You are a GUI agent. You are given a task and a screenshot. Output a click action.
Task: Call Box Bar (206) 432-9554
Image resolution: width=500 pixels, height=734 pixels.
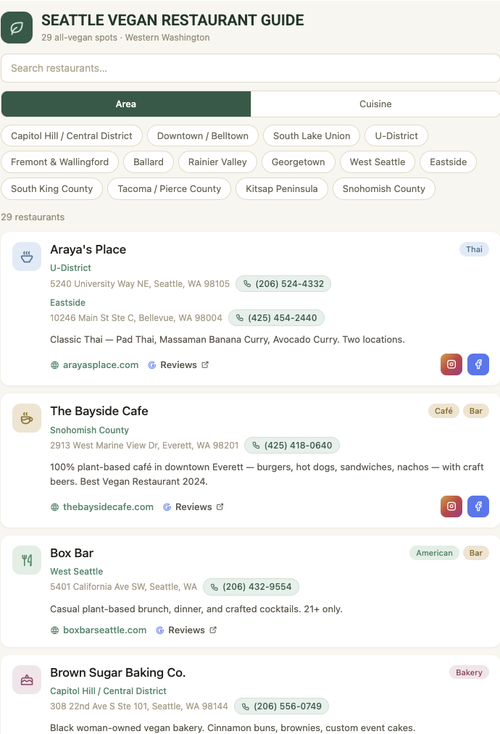coord(251,587)
